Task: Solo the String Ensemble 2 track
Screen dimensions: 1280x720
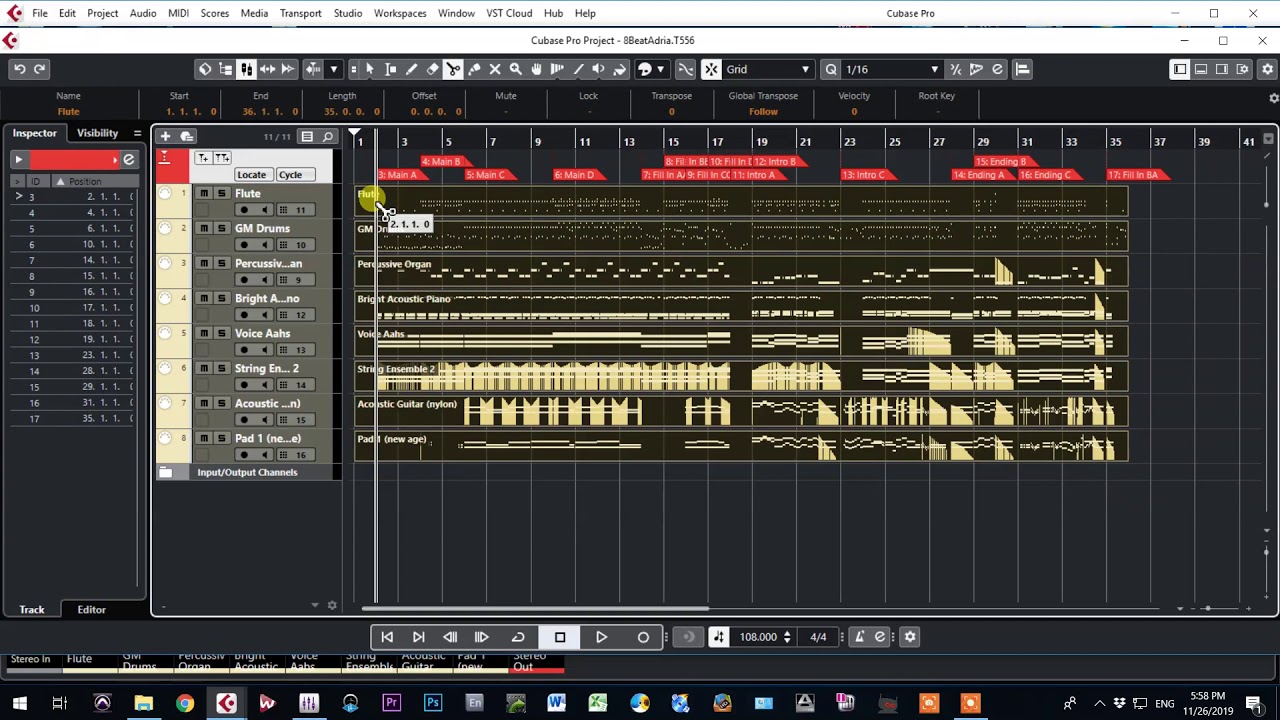Action: point(221,369)
